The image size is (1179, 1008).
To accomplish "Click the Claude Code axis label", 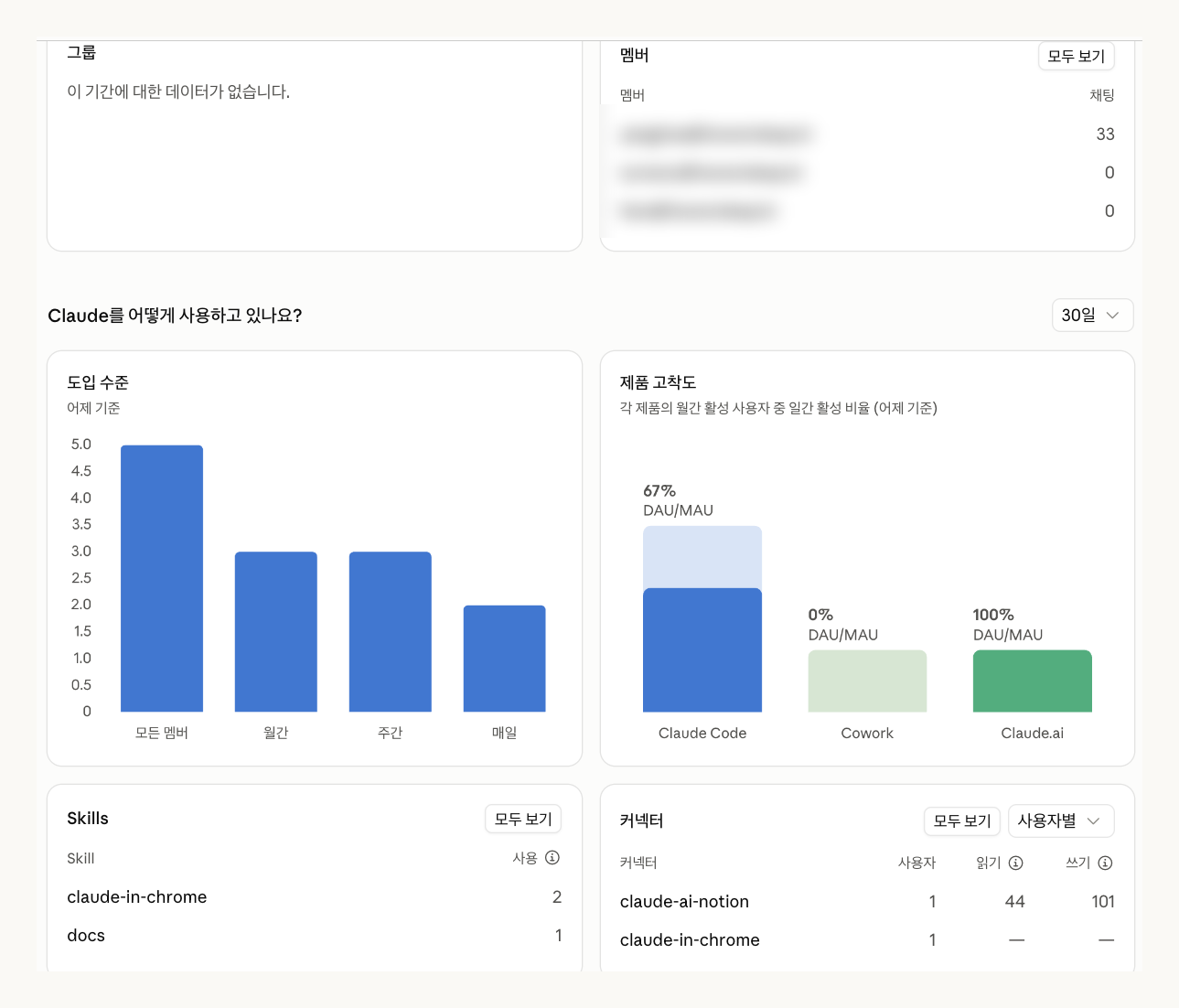I will (x=702, y=734).
